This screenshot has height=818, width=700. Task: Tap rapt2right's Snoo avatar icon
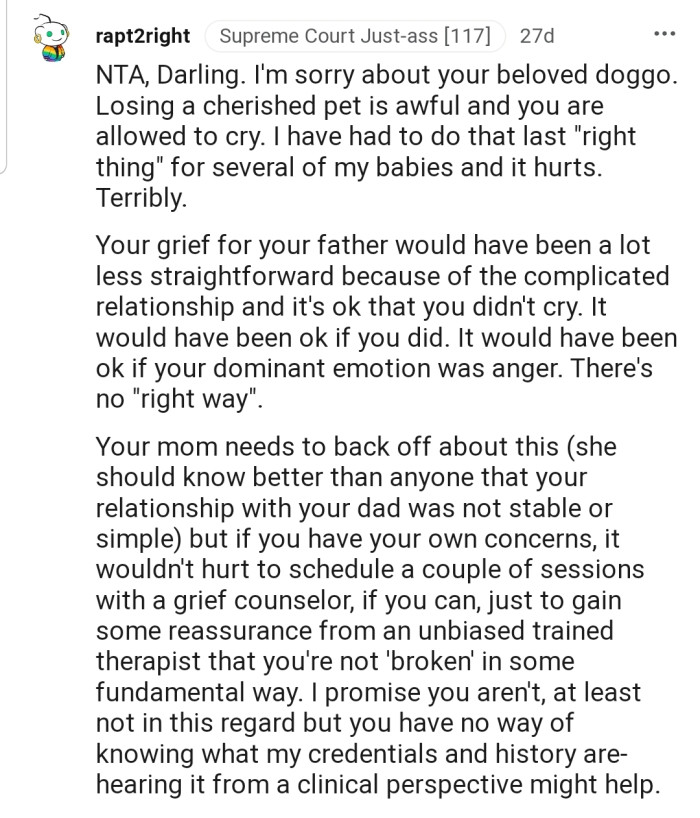51,38
